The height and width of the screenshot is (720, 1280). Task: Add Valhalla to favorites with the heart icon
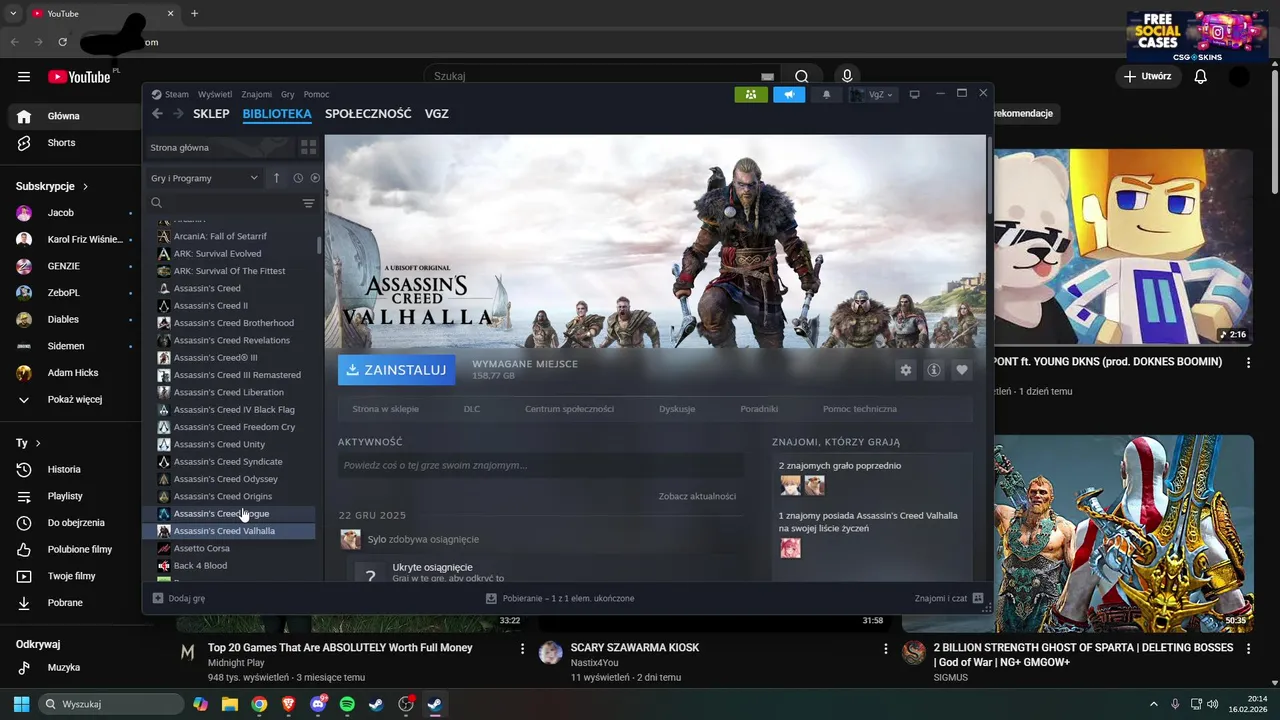(962, 370)
